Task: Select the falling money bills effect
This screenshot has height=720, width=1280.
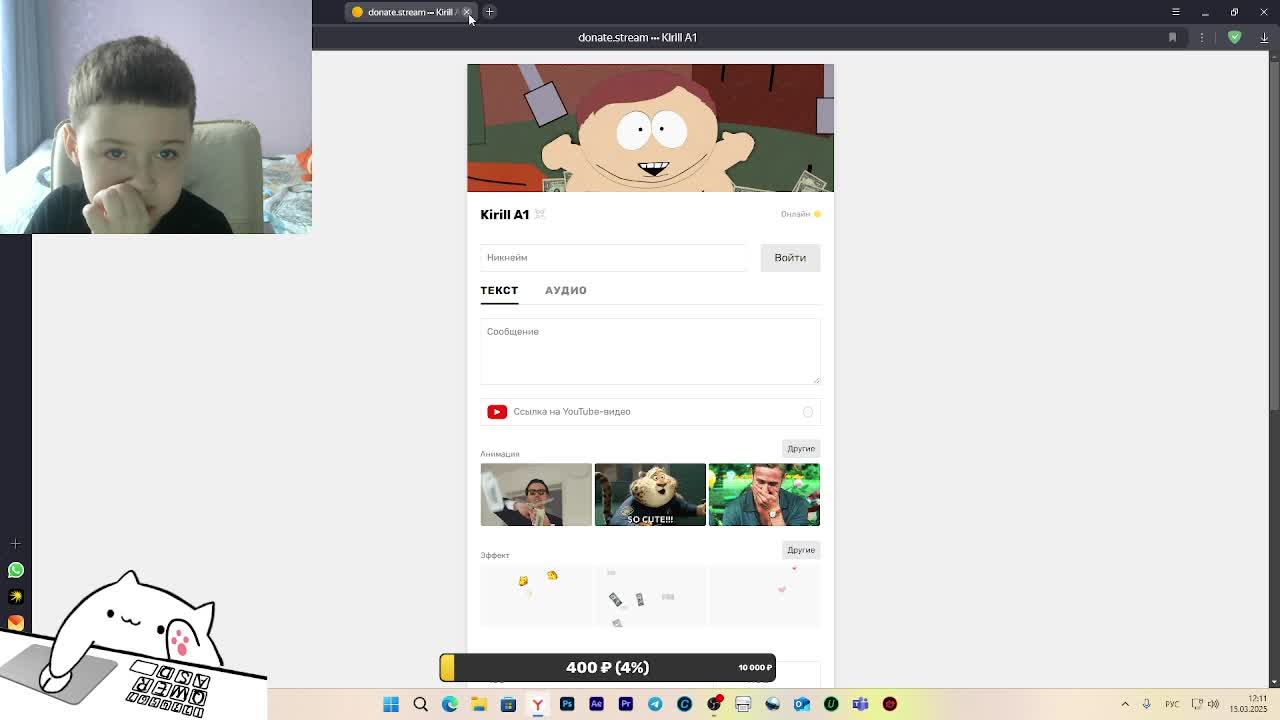Action: pyautogui.click(x=650, y=596)
